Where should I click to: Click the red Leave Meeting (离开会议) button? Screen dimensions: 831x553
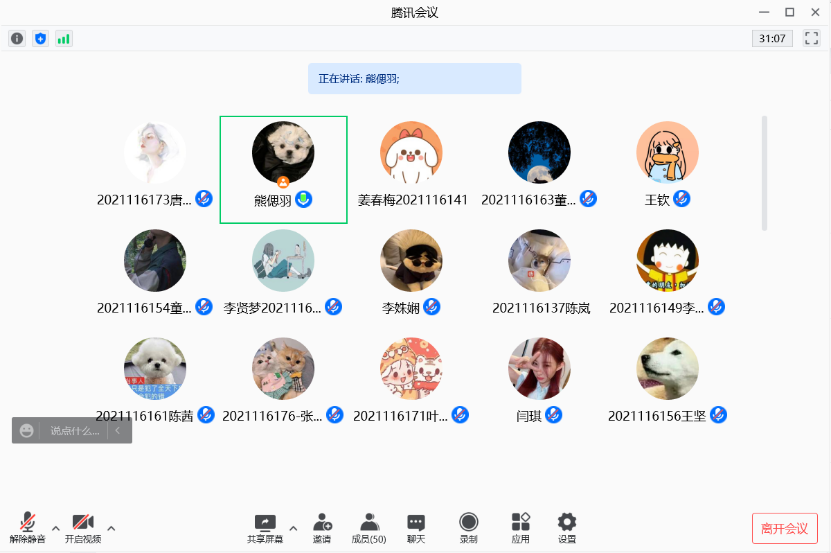pyautogui.click(x=785, y=528)
